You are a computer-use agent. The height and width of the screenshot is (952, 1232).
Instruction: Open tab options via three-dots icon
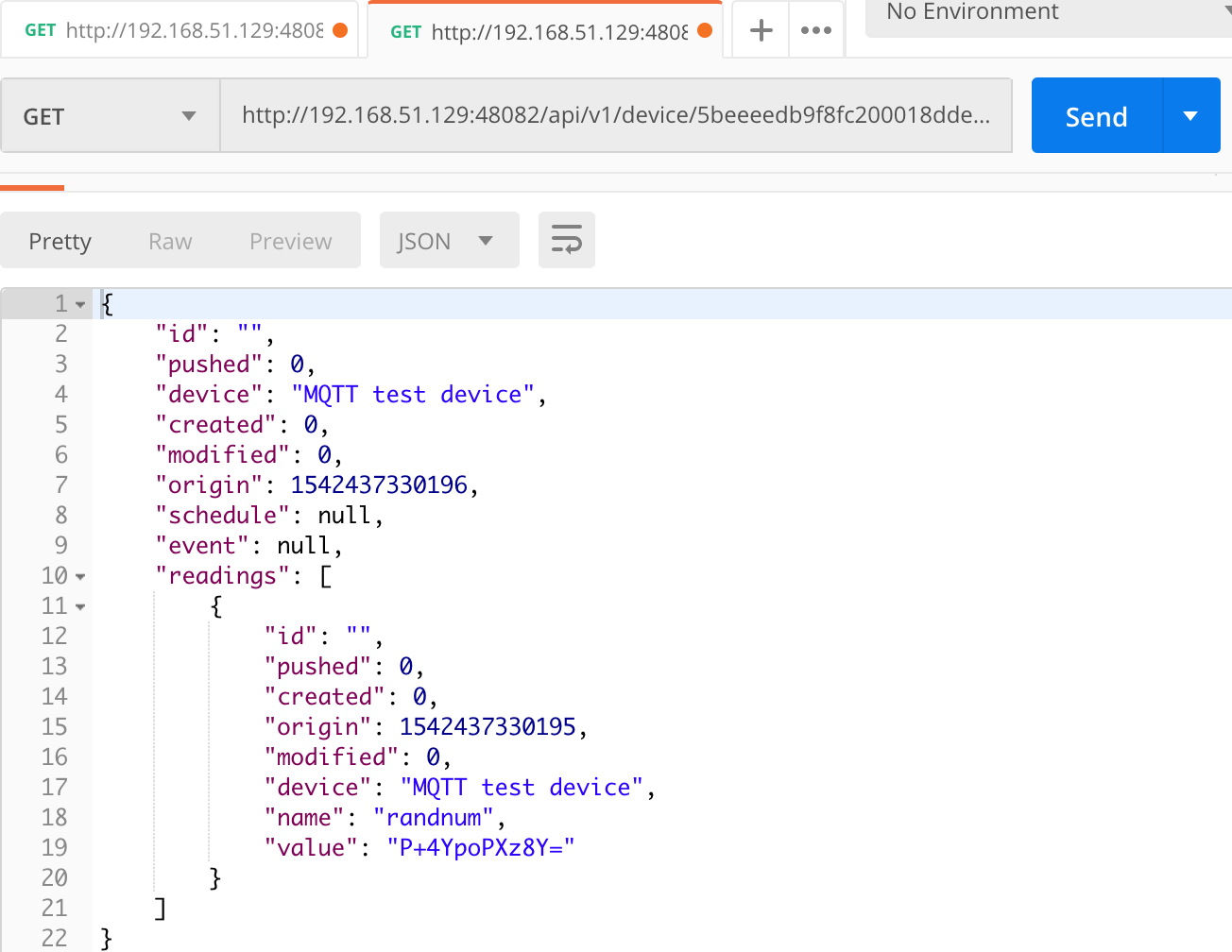click(x=816, y=30)
